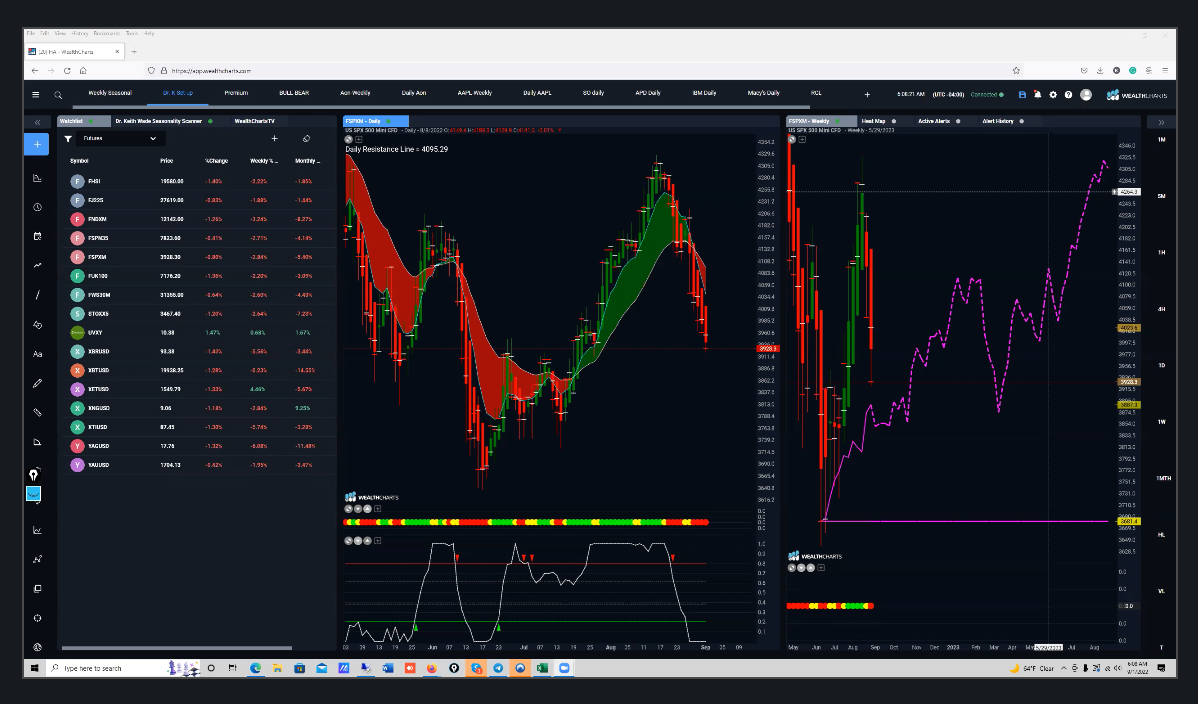
Task: Open the BULL BEAR workspace
Action: pos(294,93)
